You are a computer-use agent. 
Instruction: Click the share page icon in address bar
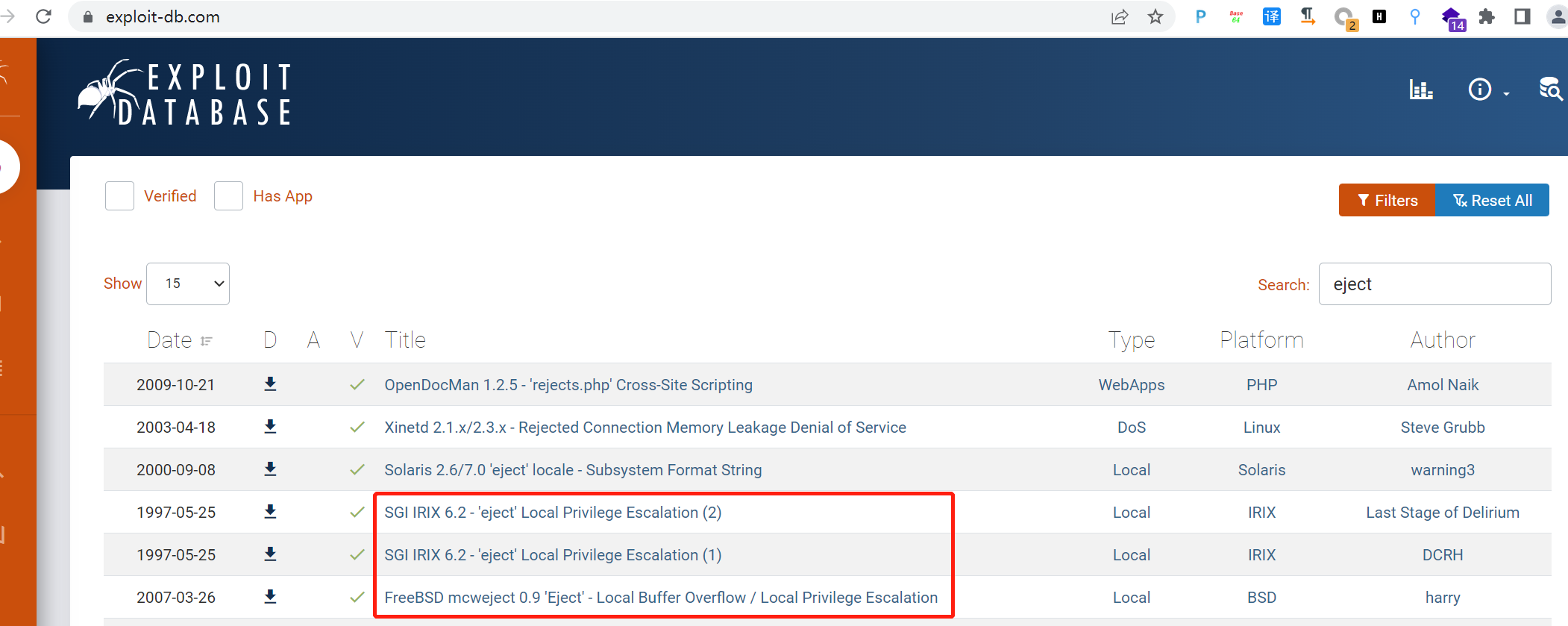pyautogui.click(x=1119, y=16)
